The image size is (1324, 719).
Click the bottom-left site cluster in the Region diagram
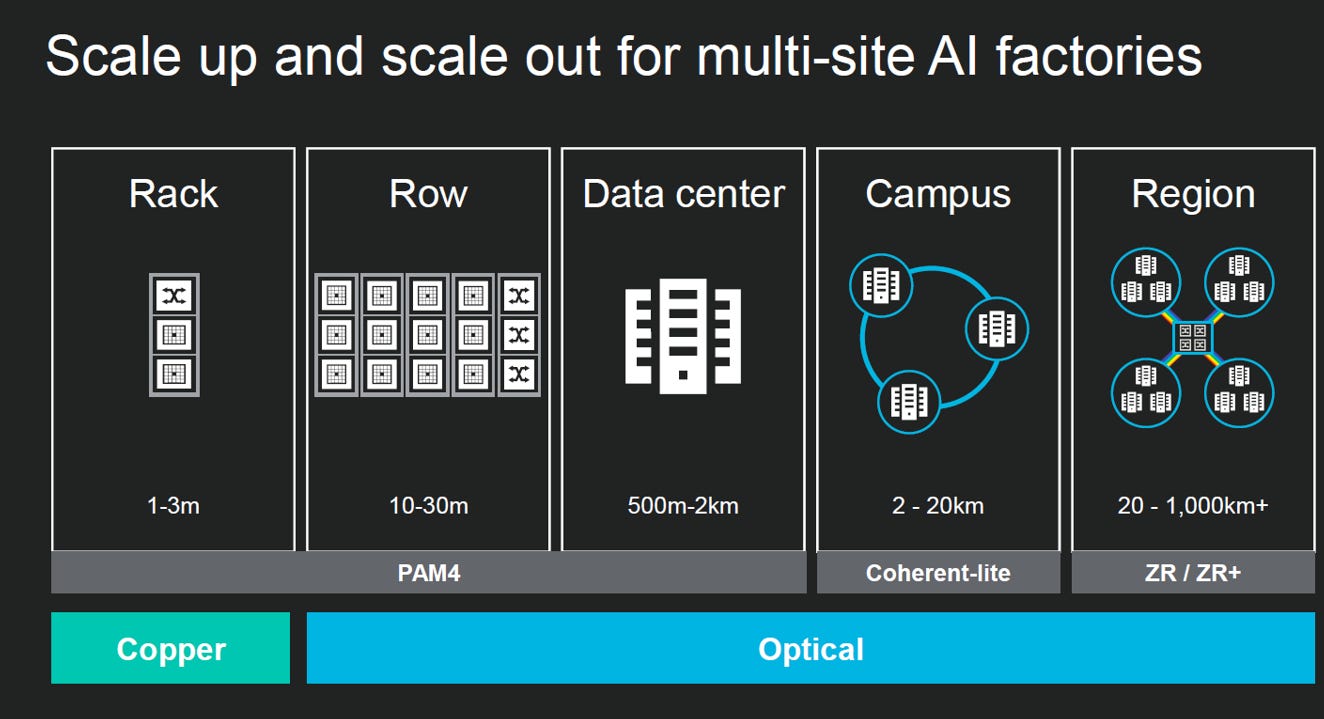tap(1145, 392)
